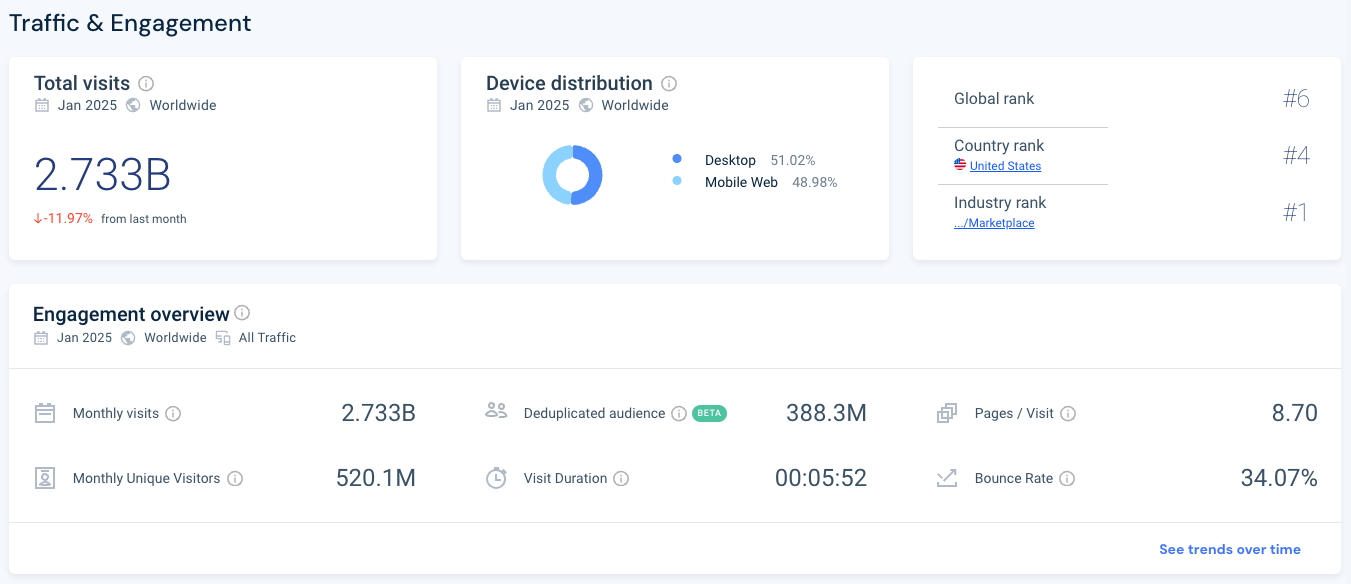Click the Pages / Visit icon
Image resolution: width=1351 pixels, height=584 pixels.
tap(946, 412)
